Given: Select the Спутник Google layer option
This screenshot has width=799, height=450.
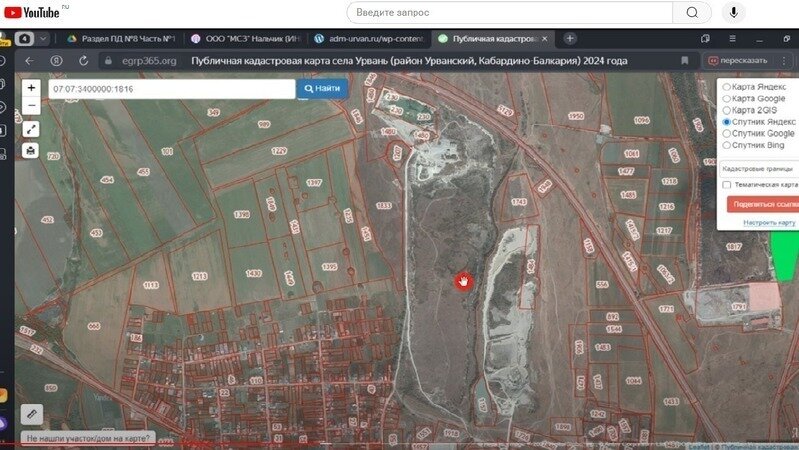Looking at the screenshot, I should tap(727, 133).
